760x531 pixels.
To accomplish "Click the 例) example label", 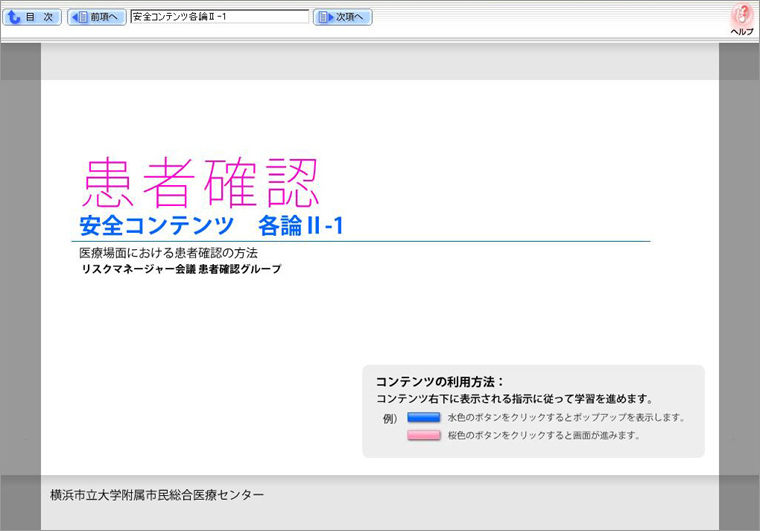I will coord(390,418).
